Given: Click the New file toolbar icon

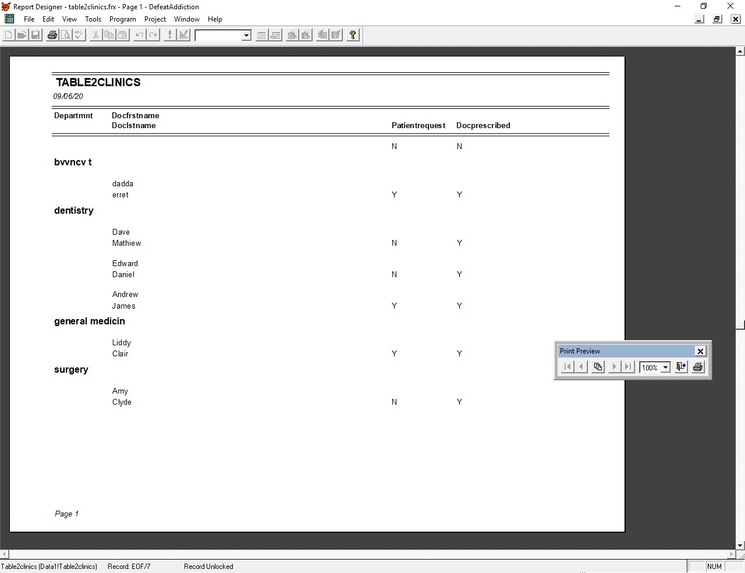Looking at the screenshot, I should [9, 35].
